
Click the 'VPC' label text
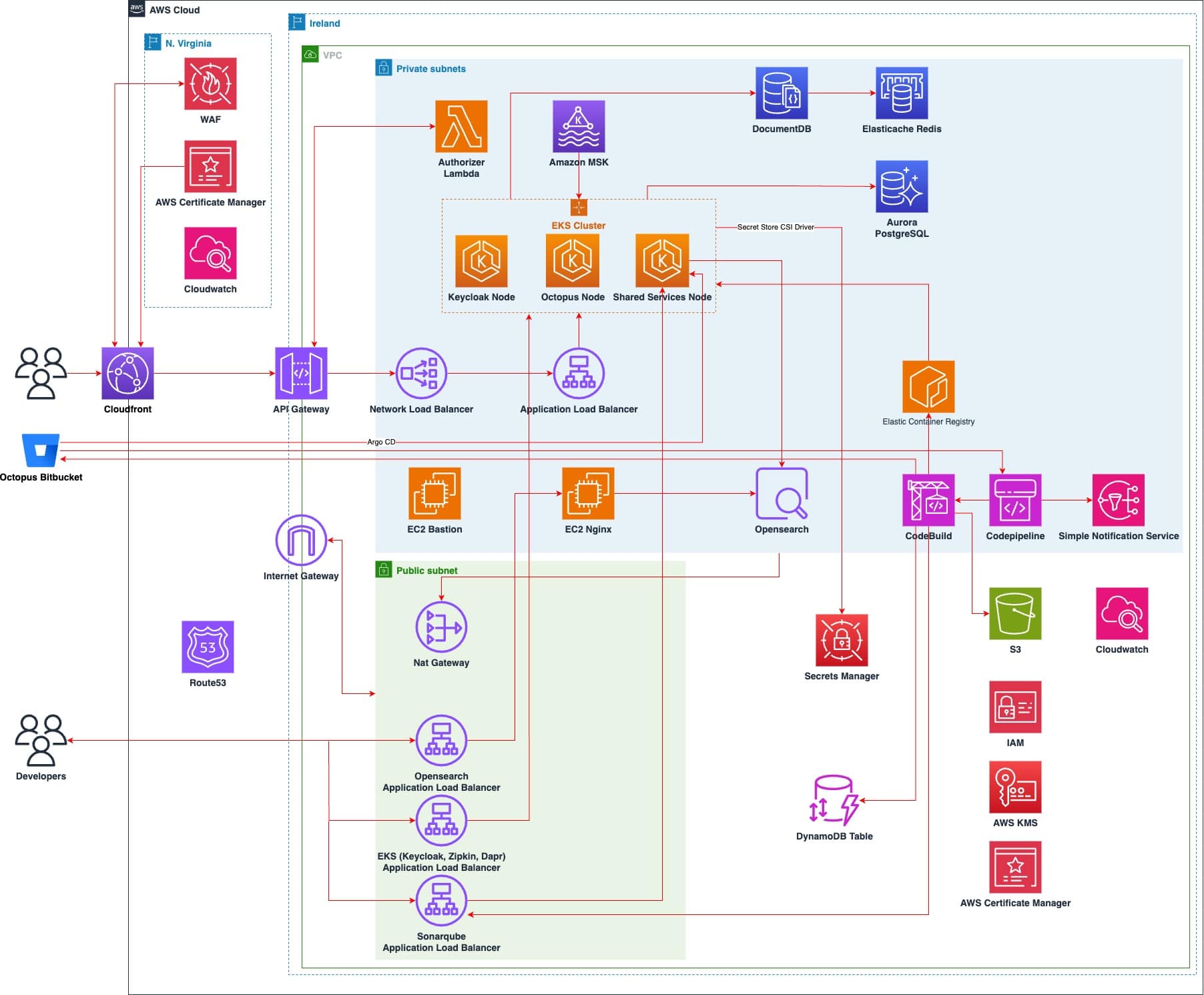(x=332, y=55)
